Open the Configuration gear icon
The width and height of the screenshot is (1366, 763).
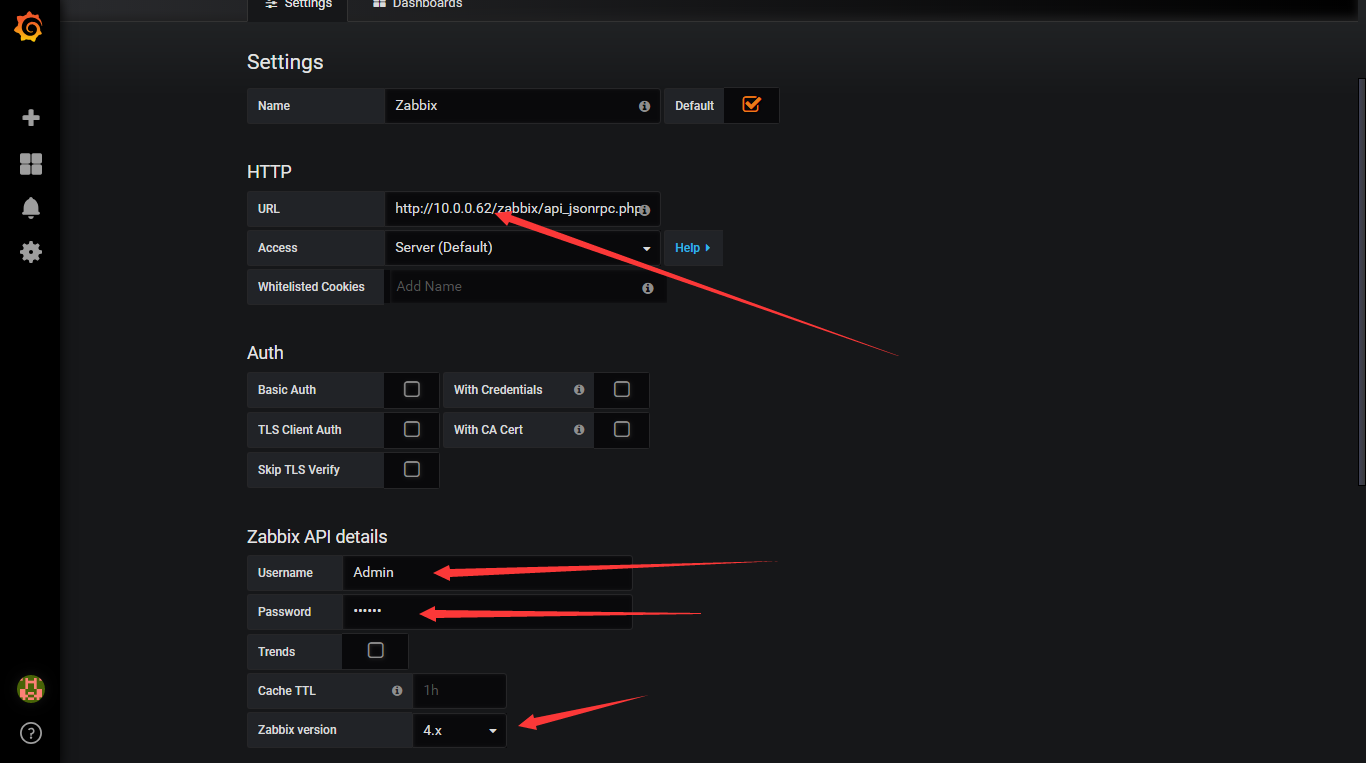pyautogui.click(x=31, y=252)
